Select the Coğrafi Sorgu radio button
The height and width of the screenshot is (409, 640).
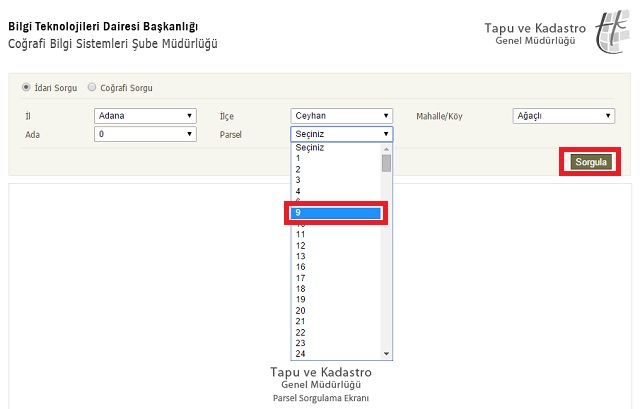tap(92, 87)
